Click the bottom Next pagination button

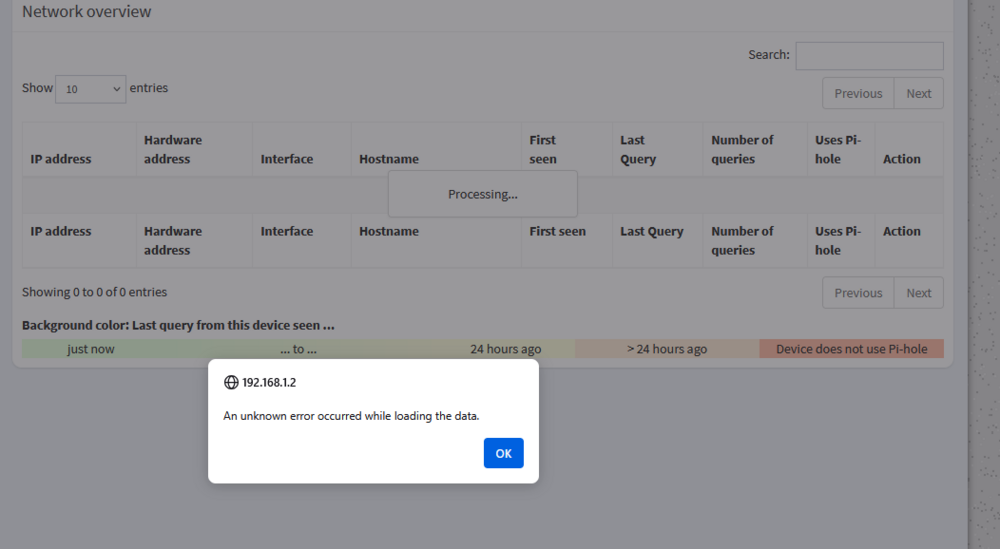pos(918,293)
